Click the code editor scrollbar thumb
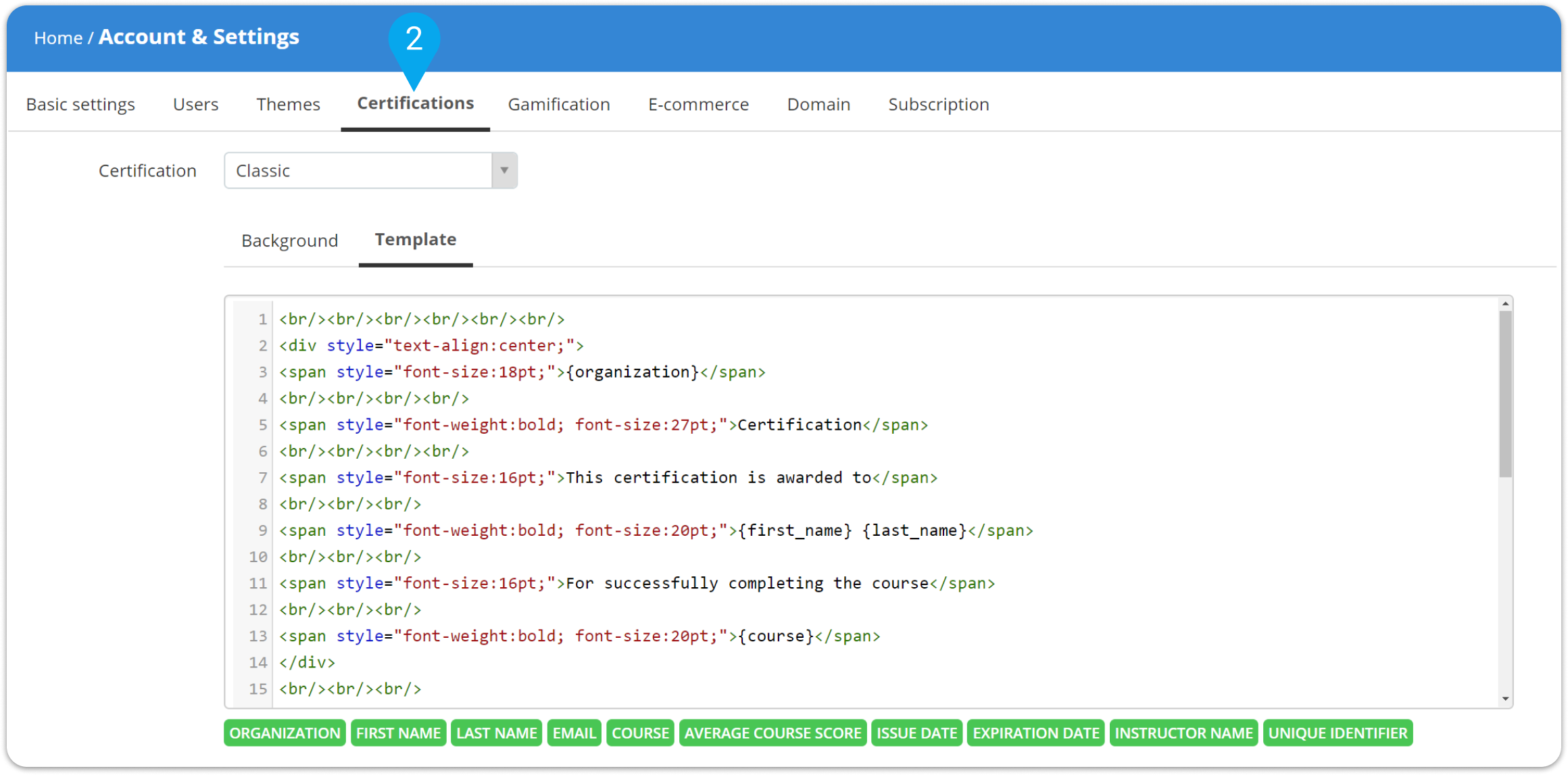Image resolution: width=1568 pixels, height=775 pixels. (1504, 393)
